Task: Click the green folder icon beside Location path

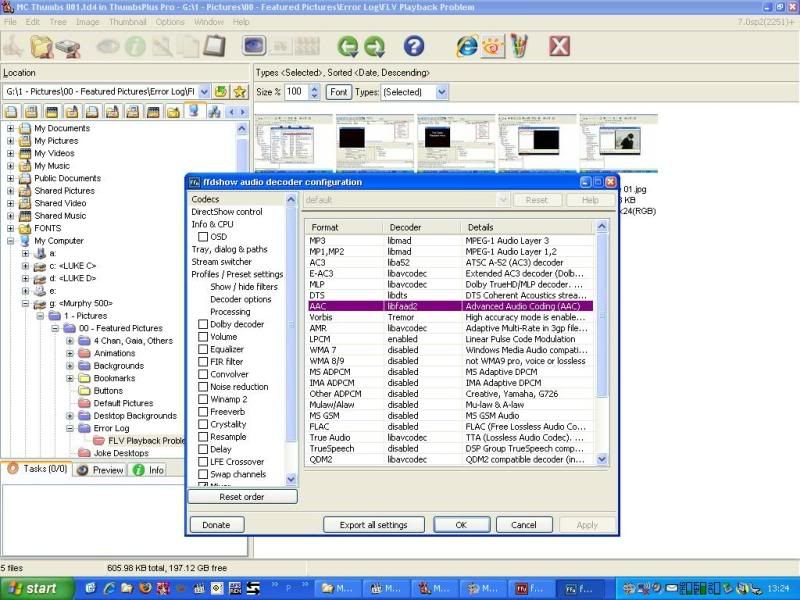Action: [x=220, y=92]
